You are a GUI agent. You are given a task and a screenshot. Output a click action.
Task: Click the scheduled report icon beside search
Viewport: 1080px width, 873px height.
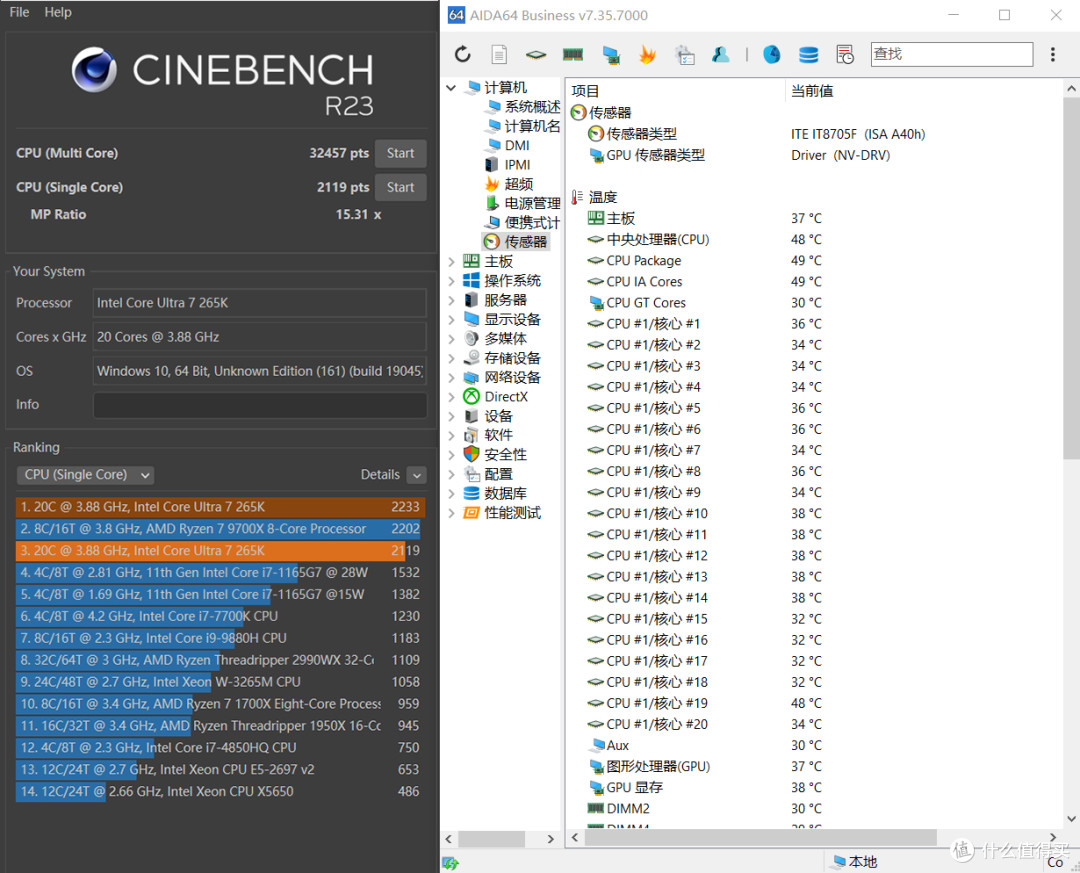click(x=845, y=54)
